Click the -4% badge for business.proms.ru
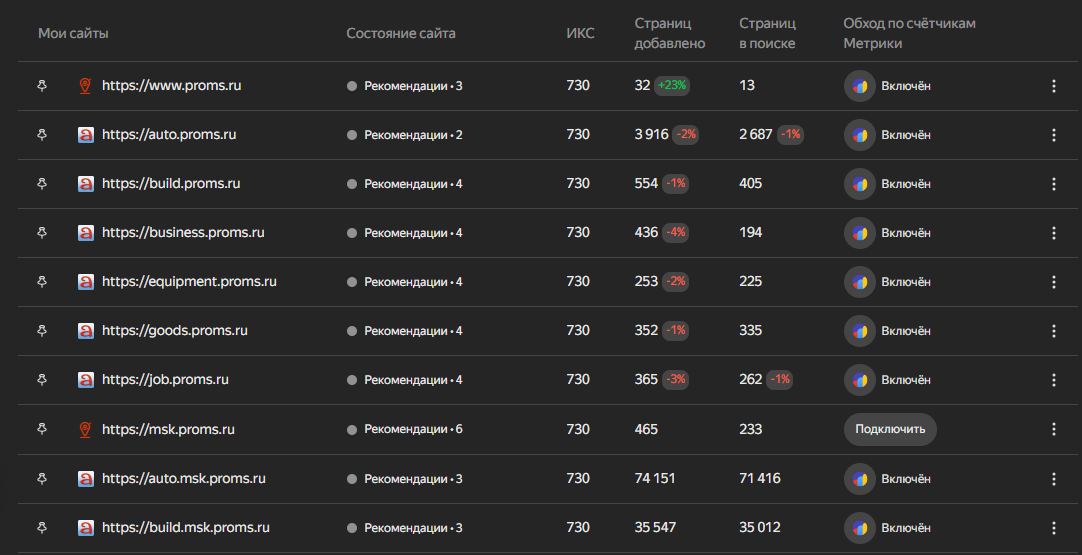This screenshot has height=555, width=1082. [677, 233]
